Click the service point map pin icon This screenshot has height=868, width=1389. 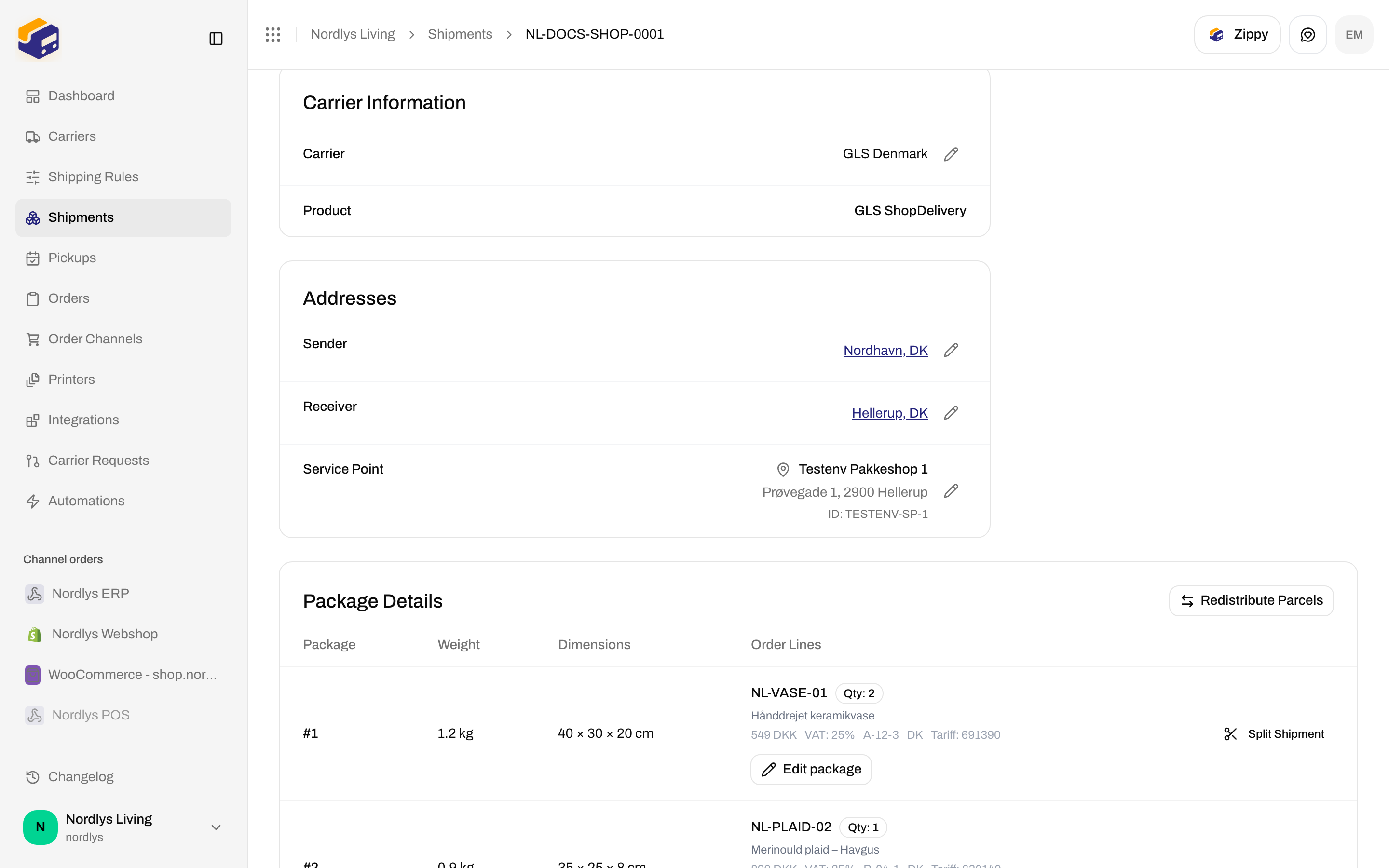coord(783,470)
